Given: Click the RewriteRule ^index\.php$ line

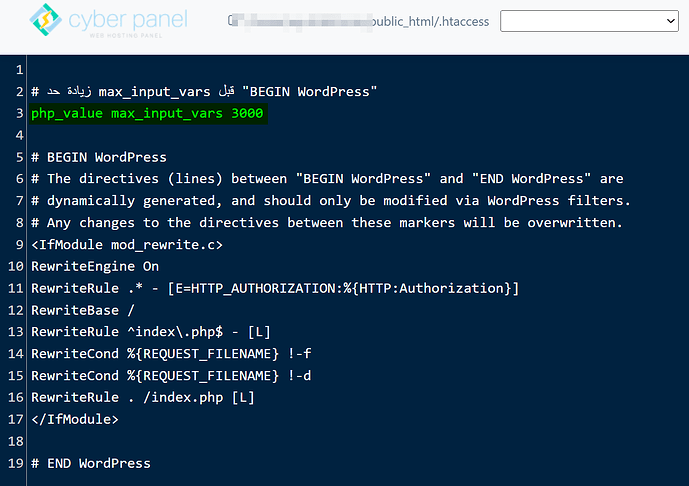Looking at the screenshot, I should (x=151, y=332).
